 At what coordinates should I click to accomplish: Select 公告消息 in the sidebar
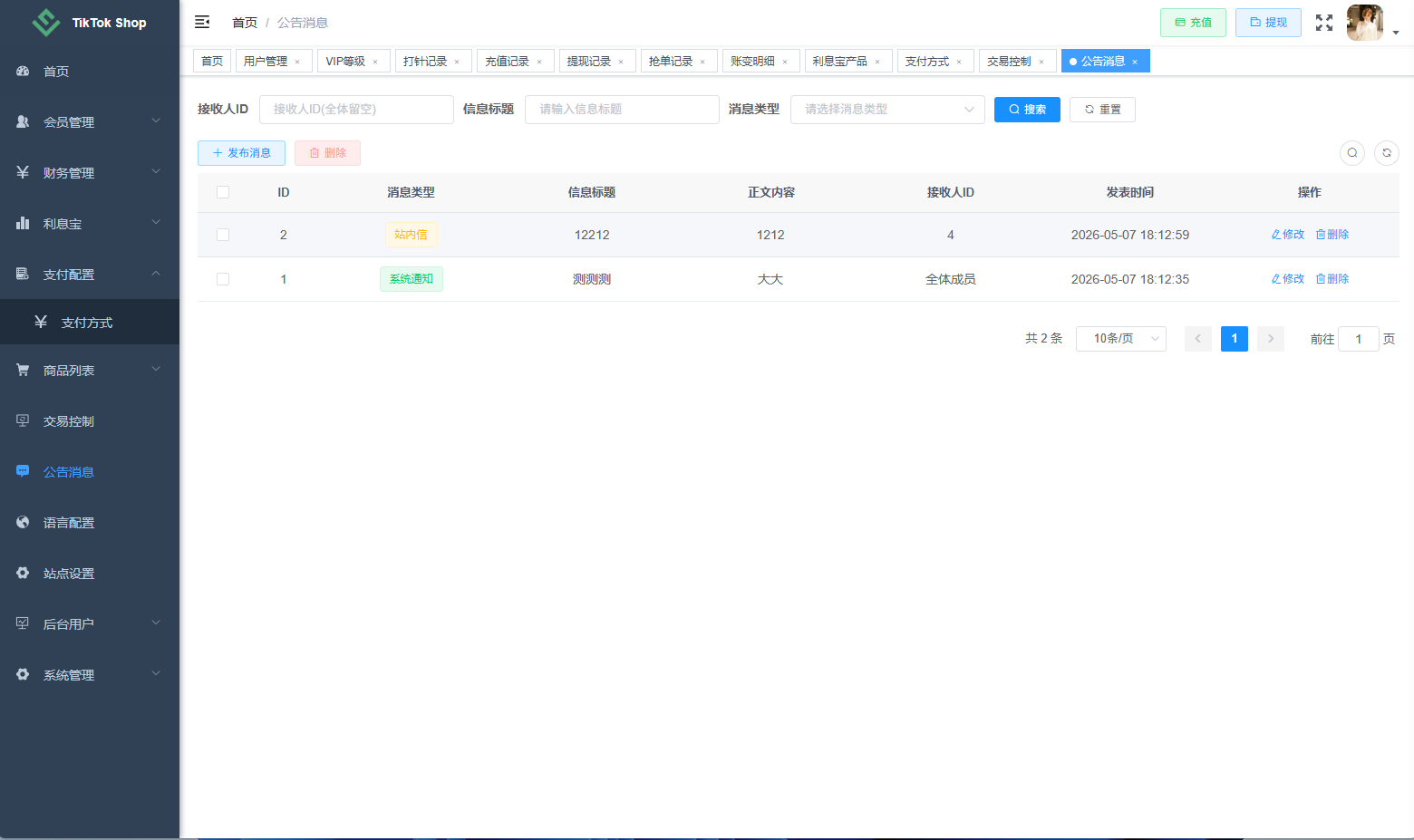click(90, 472)
